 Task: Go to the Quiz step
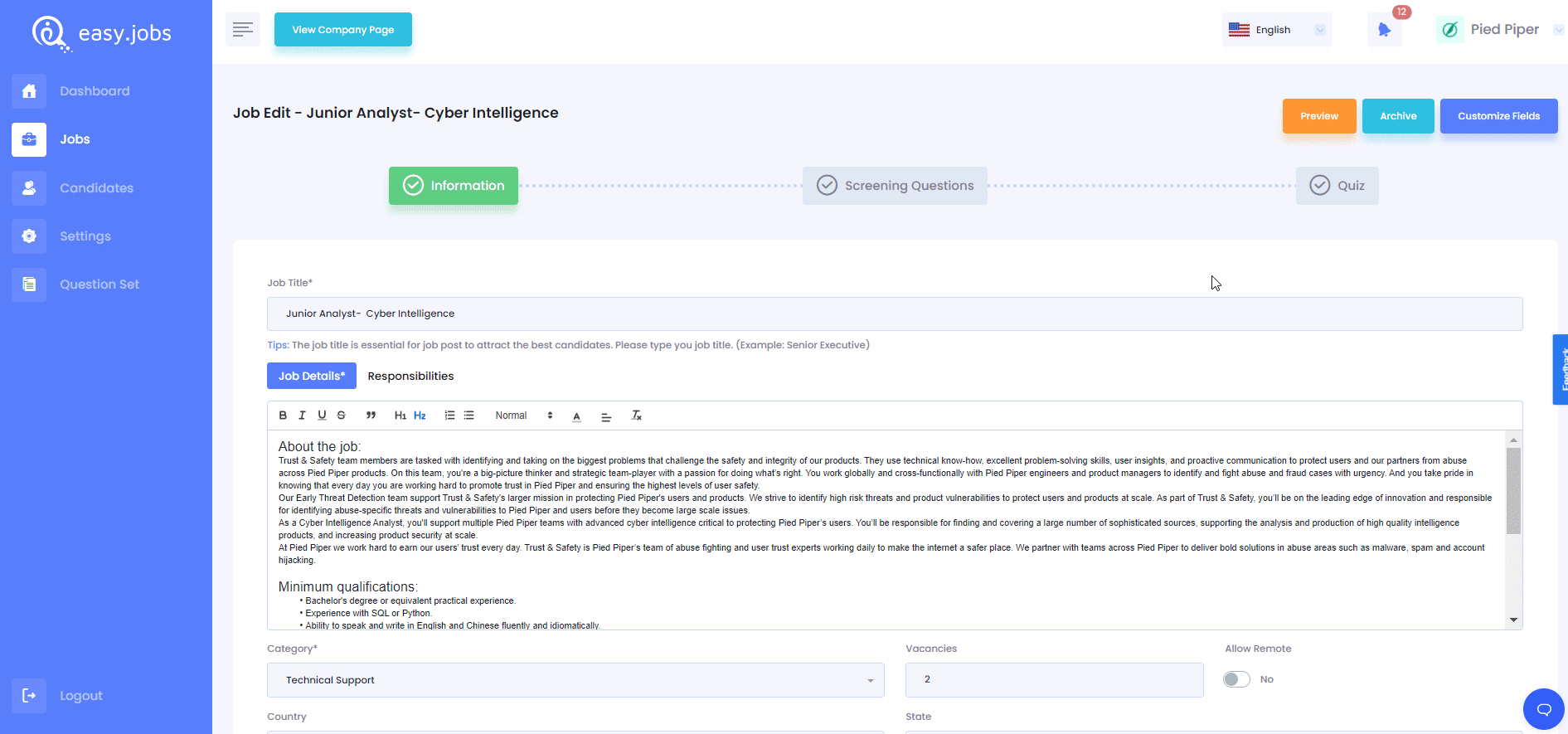(x=1337, y=186)
